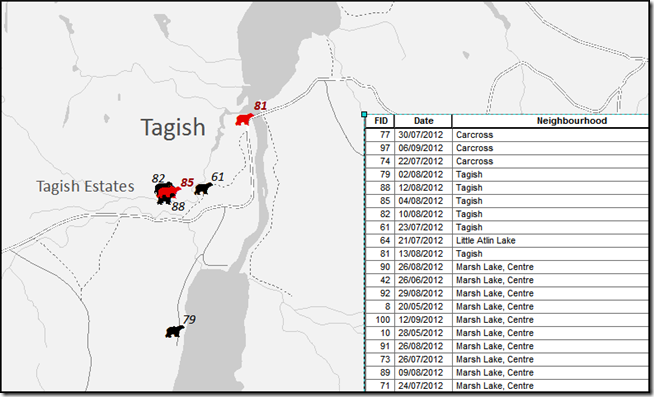
Task: Select the red bear marker 85
Action: click(170, 192)
